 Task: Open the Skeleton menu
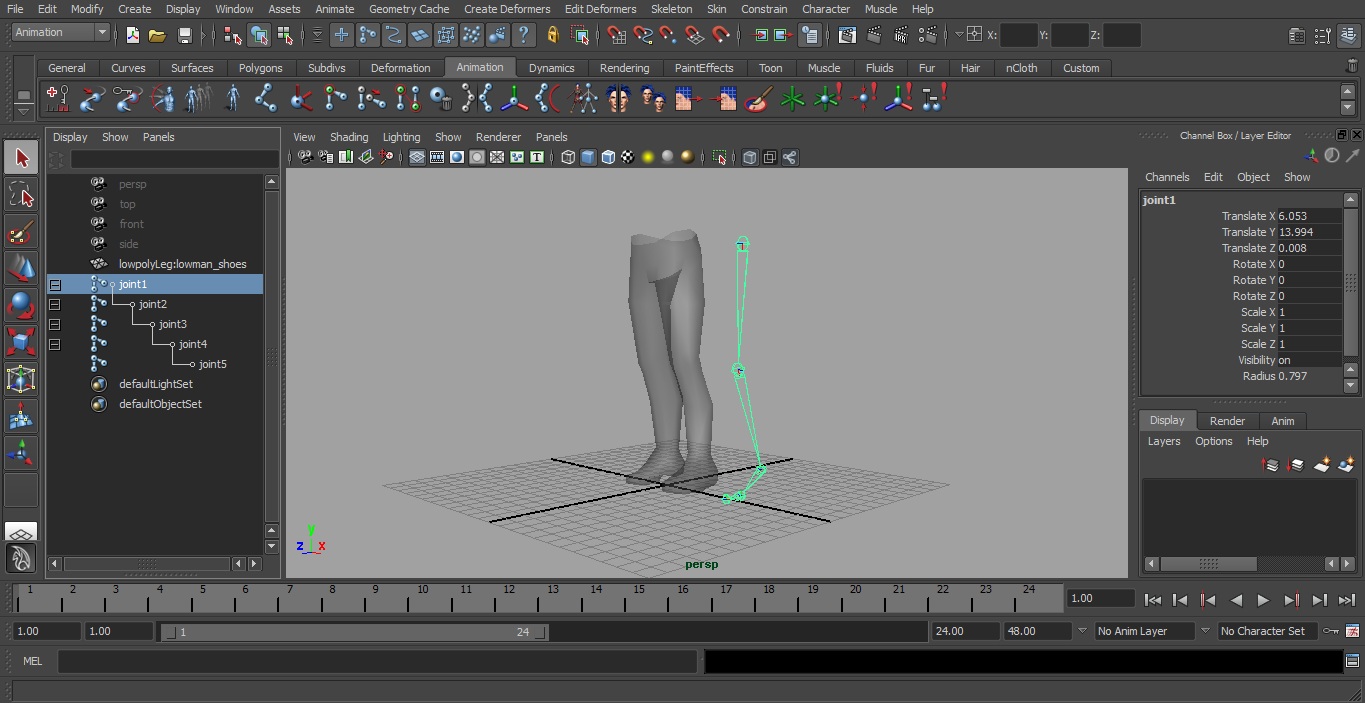(x=671, y=9)
